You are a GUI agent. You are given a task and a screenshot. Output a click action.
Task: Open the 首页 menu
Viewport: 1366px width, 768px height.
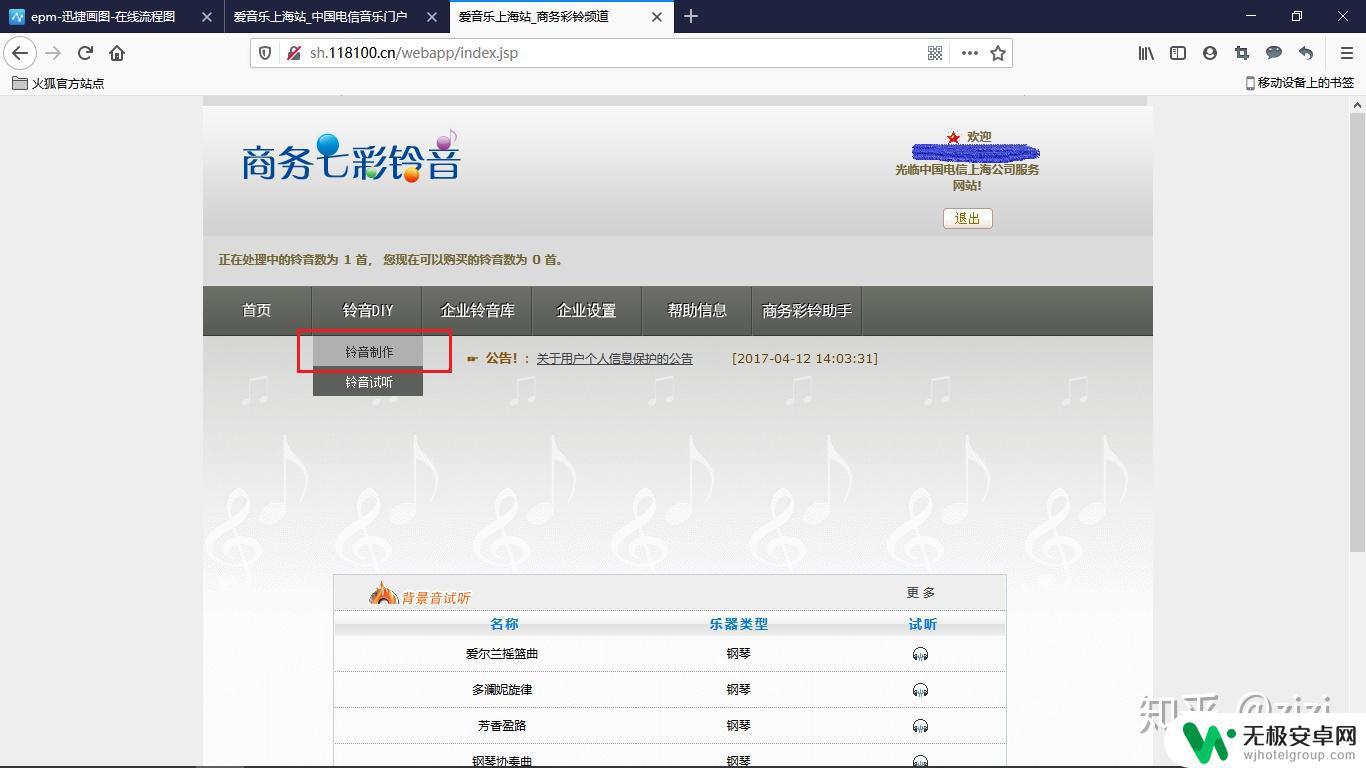coord(257,311)
